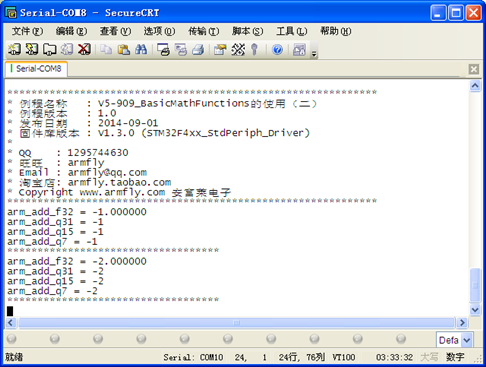The width and height of the screenshot is (486, 367).
Task: Open the 脚本(S) menu
Action: (x=247, y=31)
